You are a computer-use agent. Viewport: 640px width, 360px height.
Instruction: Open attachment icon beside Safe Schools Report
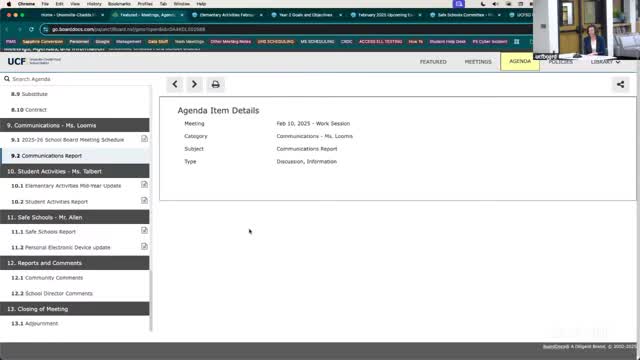(144, 231)
